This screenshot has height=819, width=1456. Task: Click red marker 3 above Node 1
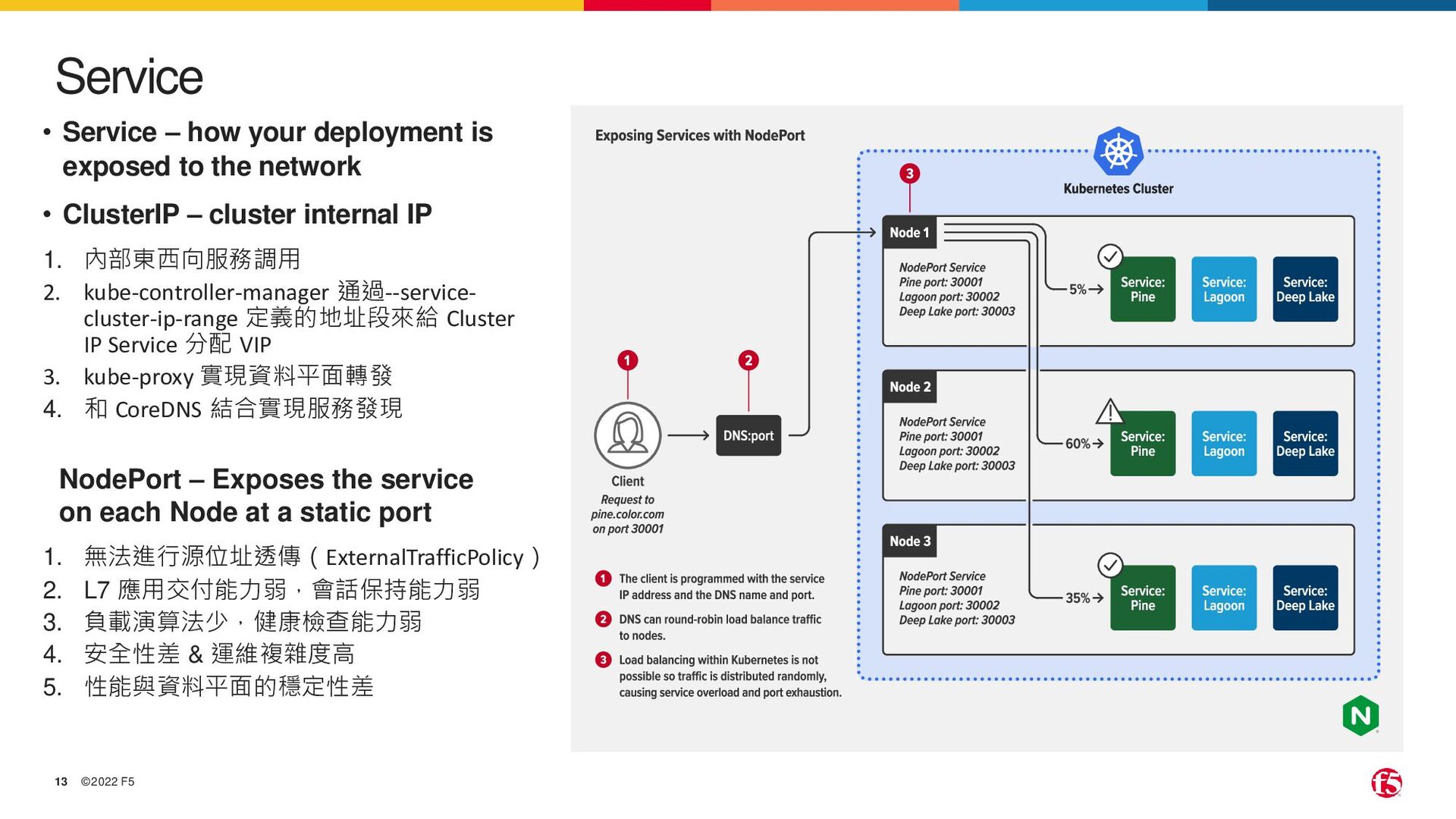coord(909,174)
